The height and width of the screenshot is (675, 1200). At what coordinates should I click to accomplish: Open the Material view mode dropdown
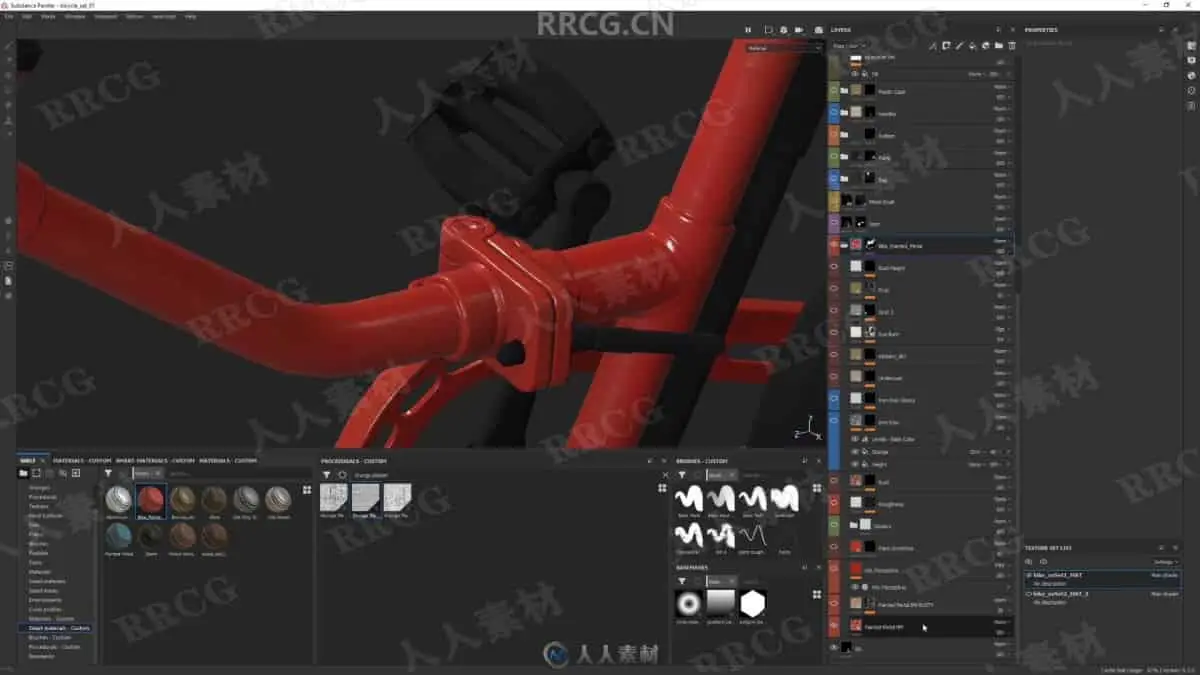click(x=786, y=47)
